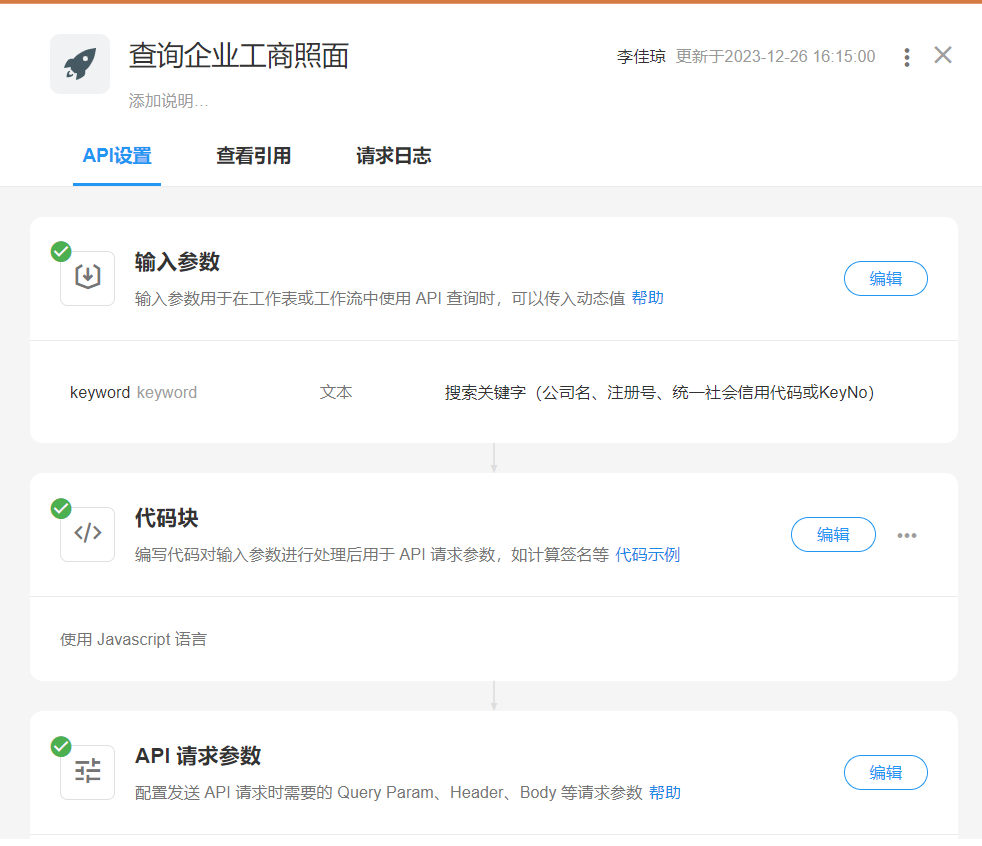
Task: Open 帮助 link in API 请求参数 description
Action: tap(664, 793)
